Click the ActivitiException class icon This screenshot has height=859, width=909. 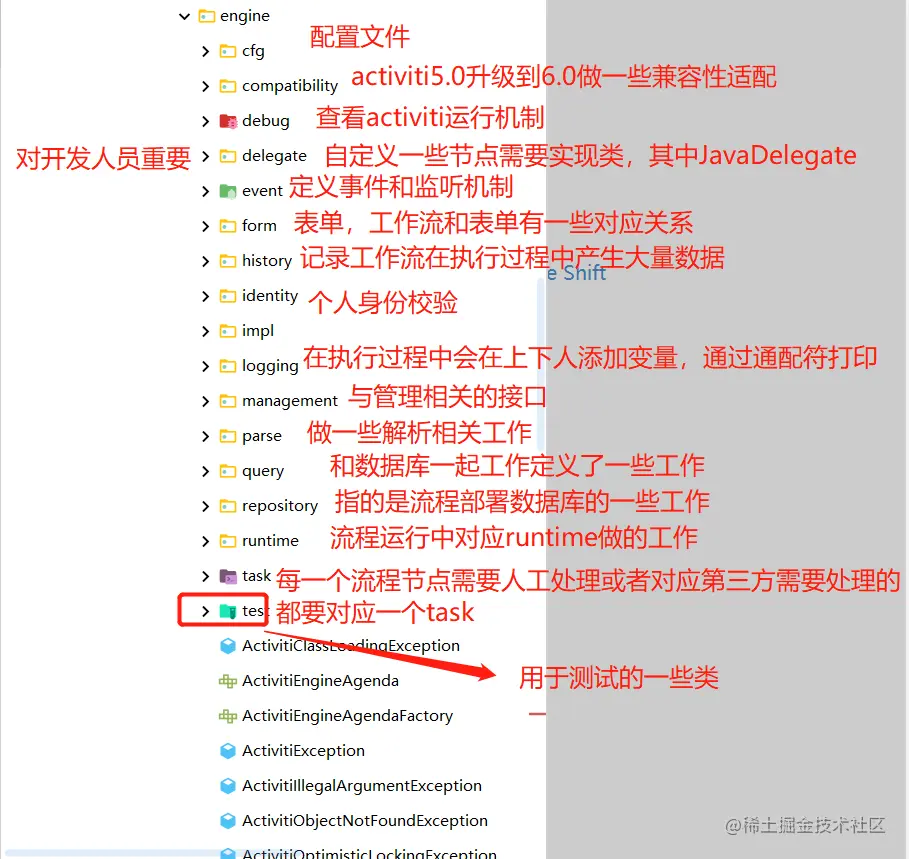pyautogui.click(x=228, y=750)
